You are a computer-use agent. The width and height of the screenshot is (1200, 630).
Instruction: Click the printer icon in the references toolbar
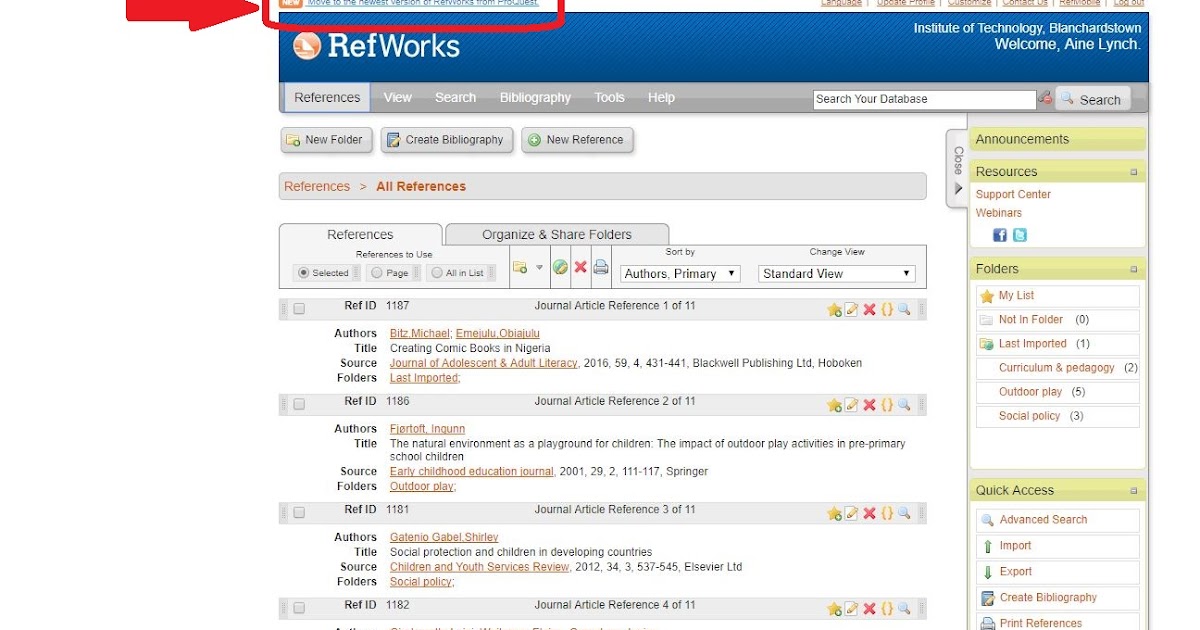599,266
